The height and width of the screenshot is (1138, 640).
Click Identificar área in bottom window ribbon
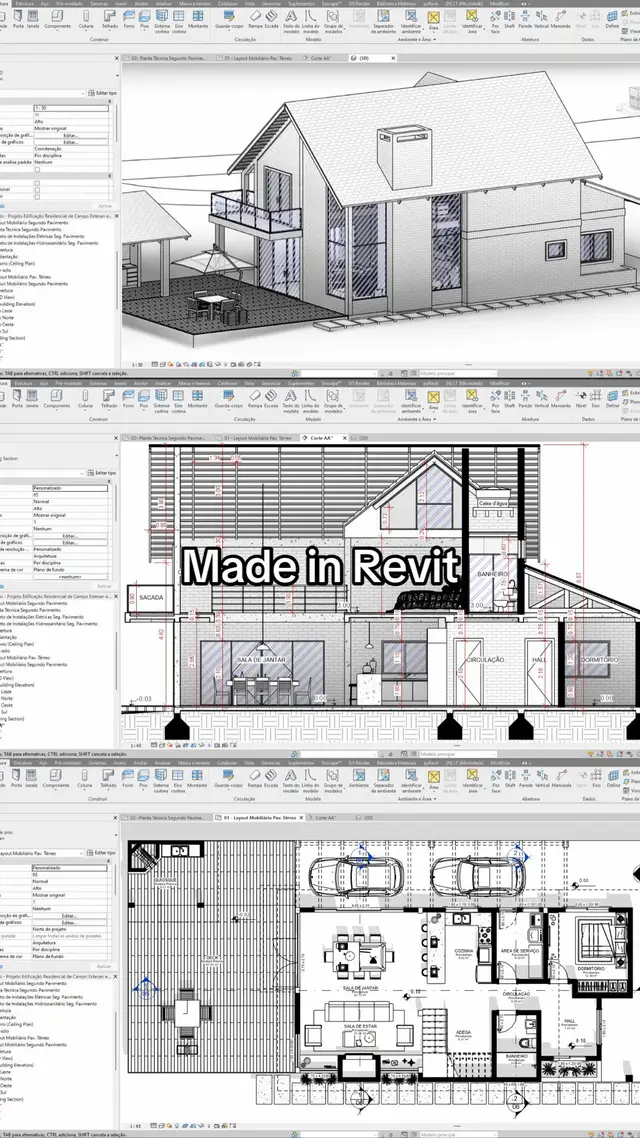pyautogui.click(x=472, y=782)
